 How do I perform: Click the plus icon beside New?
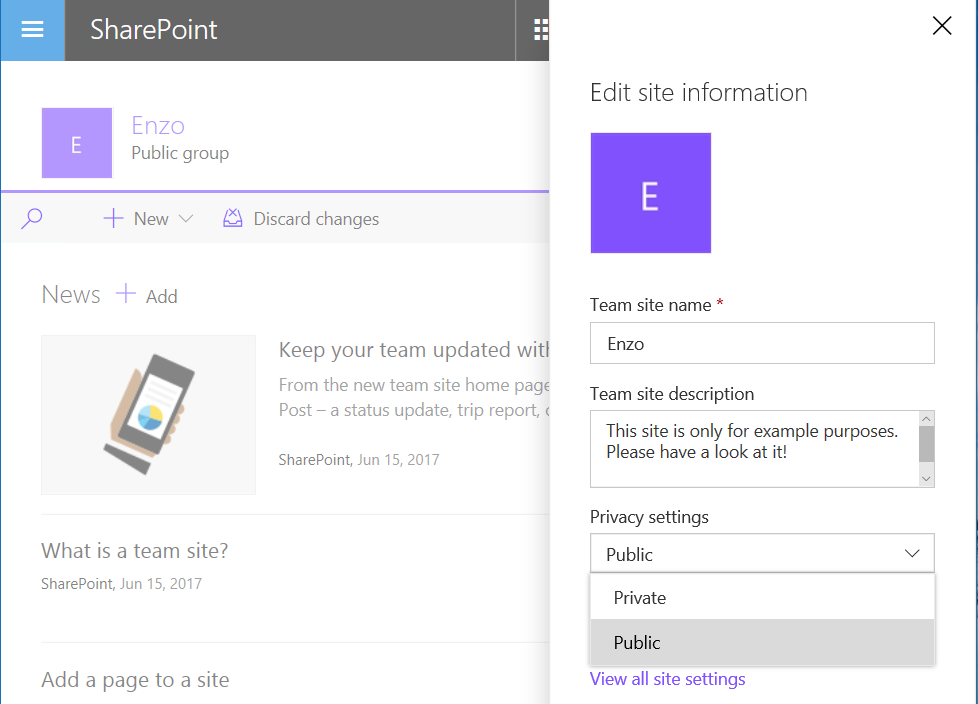(x=114, y=218)
